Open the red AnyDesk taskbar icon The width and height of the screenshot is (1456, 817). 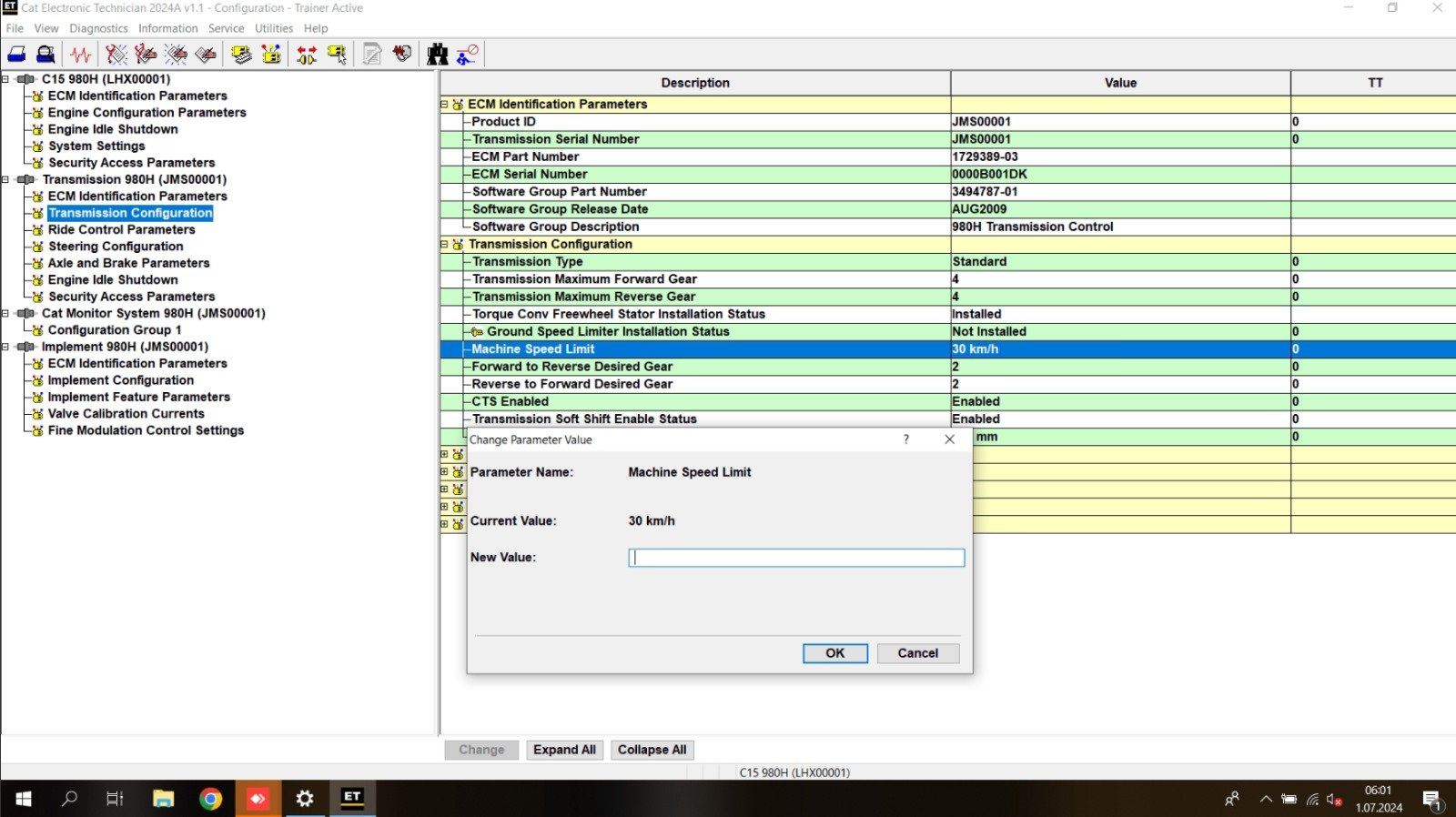[258, 799]
